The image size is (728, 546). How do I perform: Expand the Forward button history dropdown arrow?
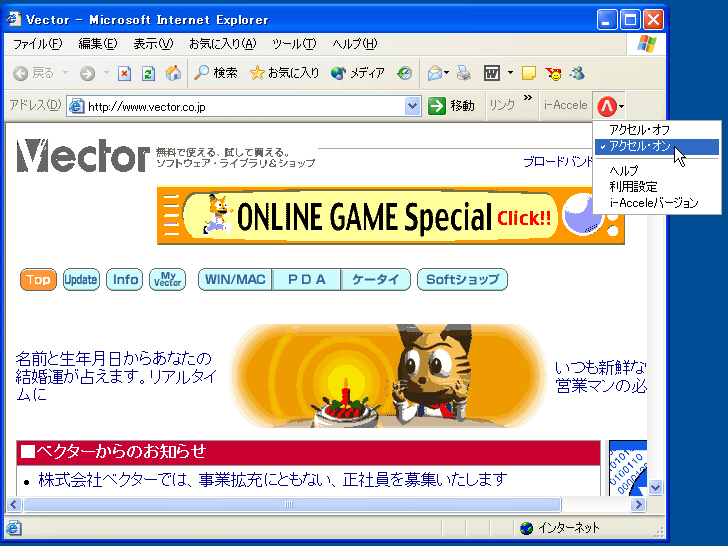click(106, 73)
